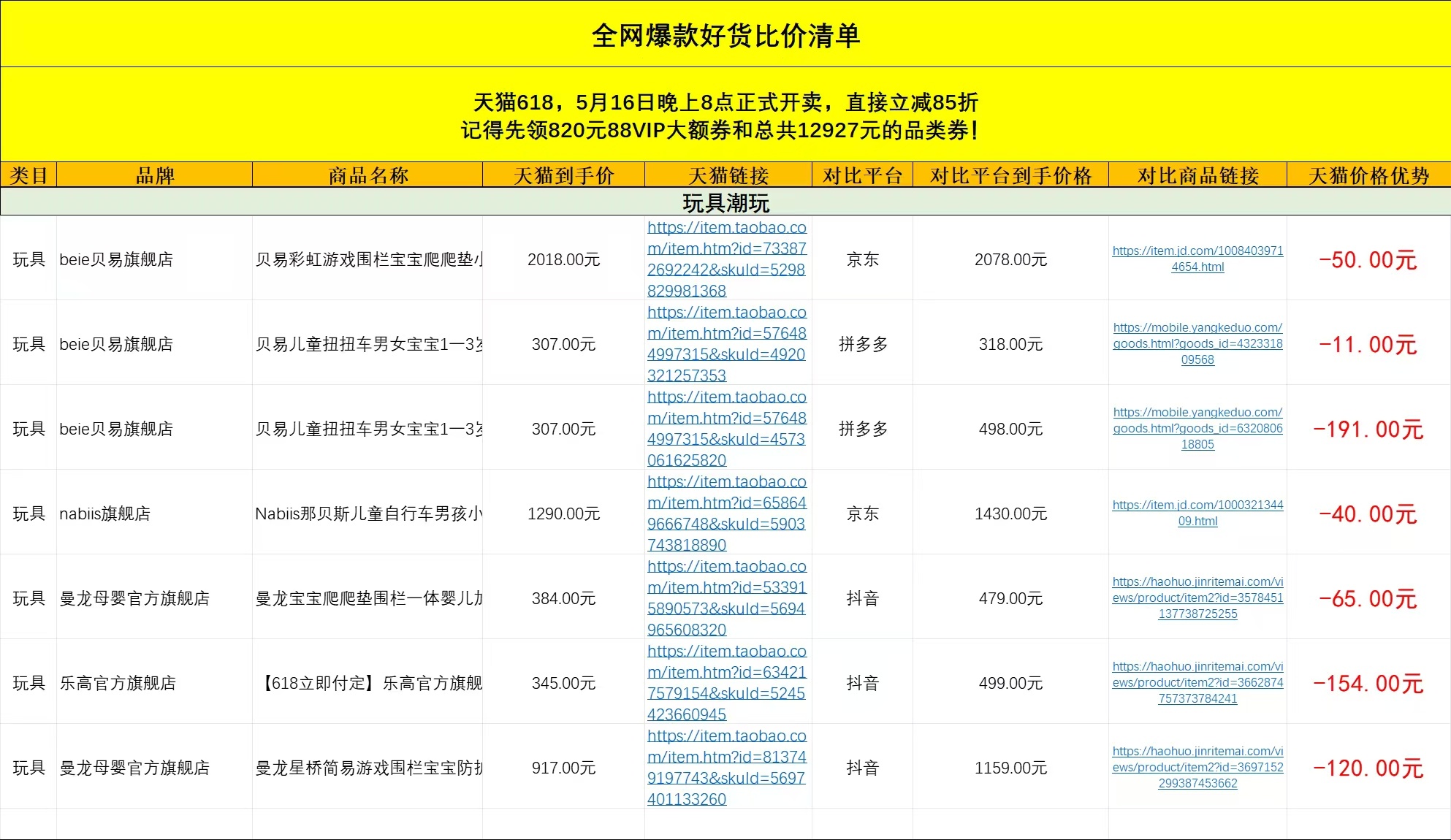Select the price advantage cell -40.00元
This screenshot has width=1451, height=840.
click(x=1369, y=513)
